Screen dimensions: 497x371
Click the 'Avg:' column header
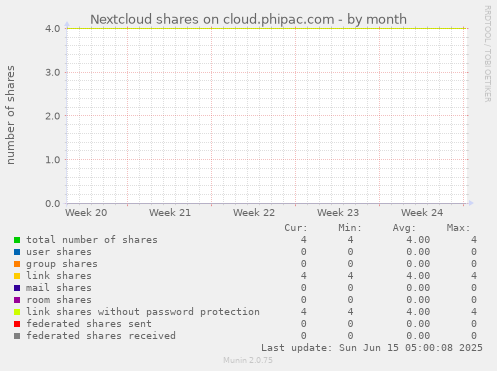404,228
